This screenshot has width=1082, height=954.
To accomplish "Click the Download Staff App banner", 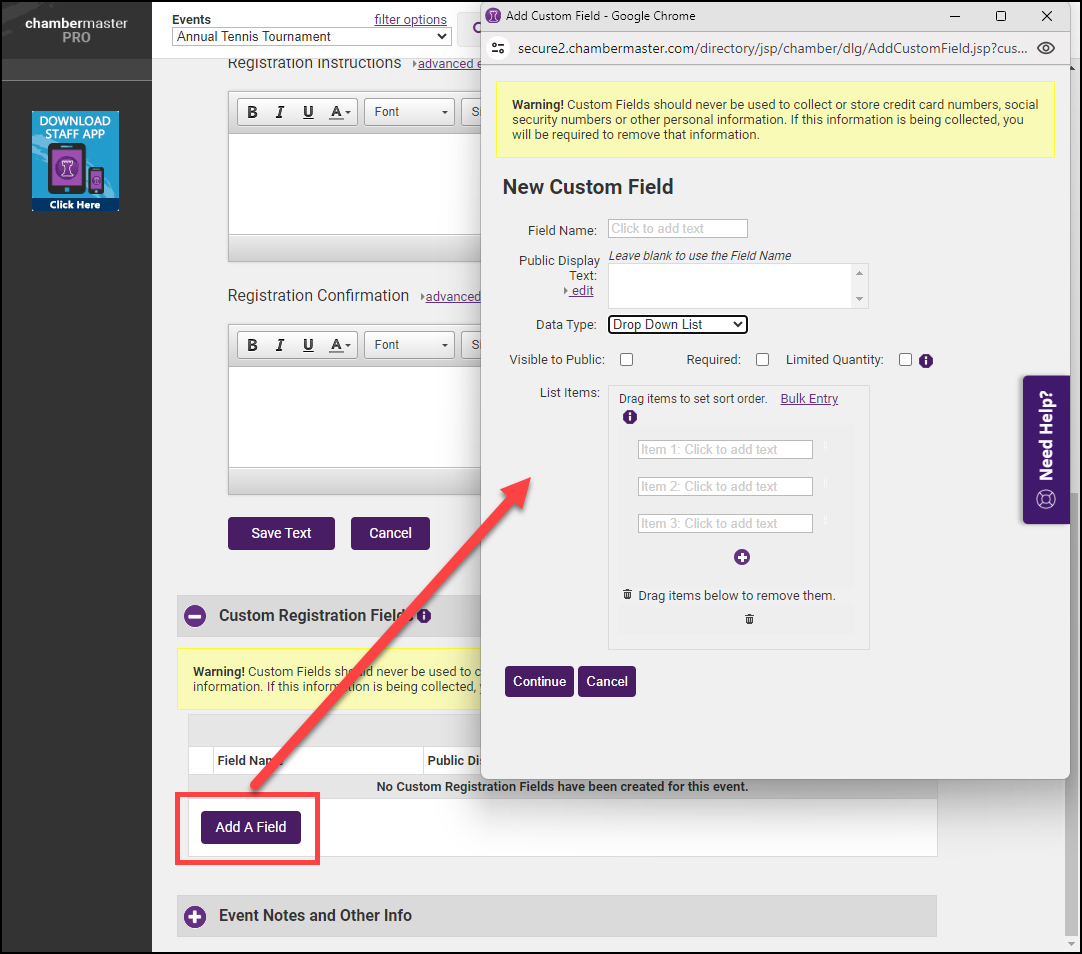I will tap(75, 161).
